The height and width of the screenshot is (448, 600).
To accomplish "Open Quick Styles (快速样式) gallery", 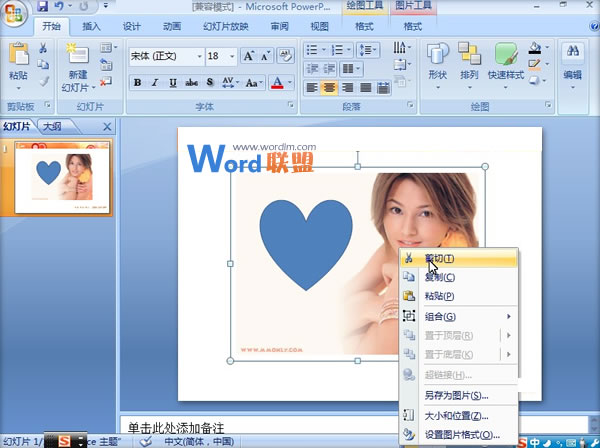I will [507, 55].
